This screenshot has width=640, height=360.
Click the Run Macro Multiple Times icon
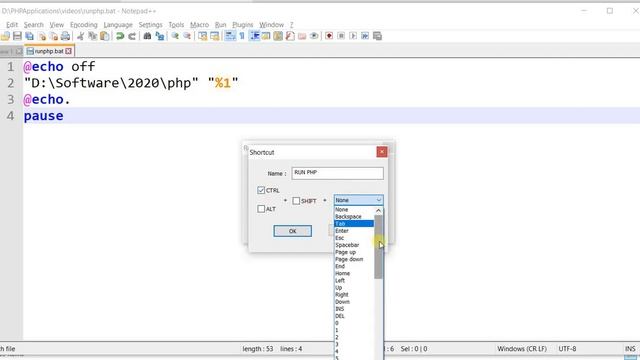[365, 36]
